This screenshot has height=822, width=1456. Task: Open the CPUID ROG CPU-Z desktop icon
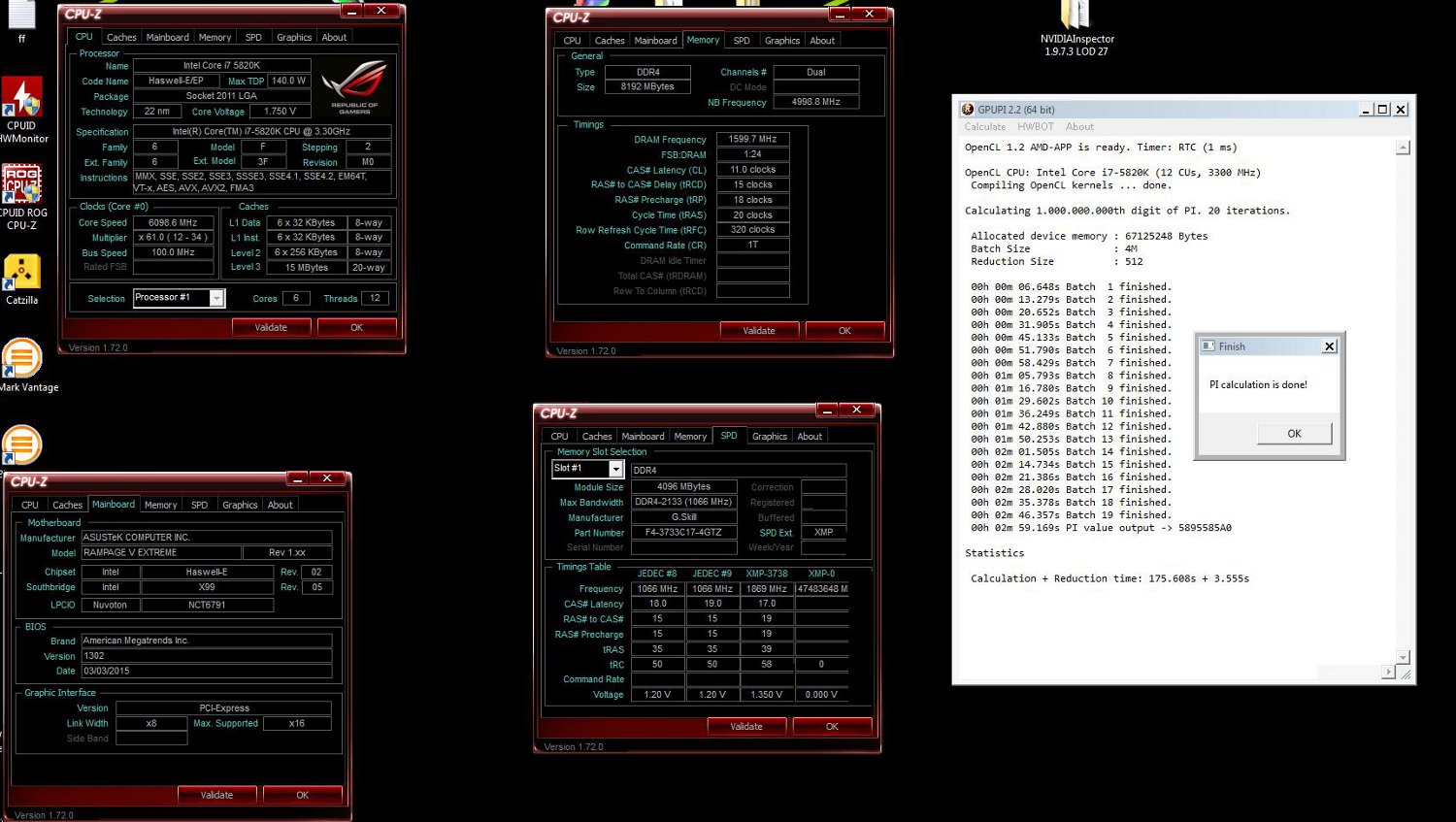(21, 182)
